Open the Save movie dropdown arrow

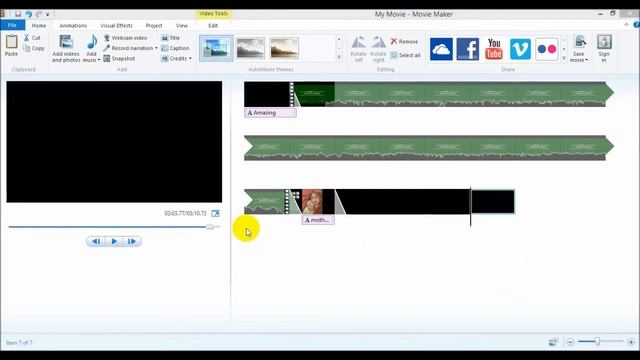(587, 60)
